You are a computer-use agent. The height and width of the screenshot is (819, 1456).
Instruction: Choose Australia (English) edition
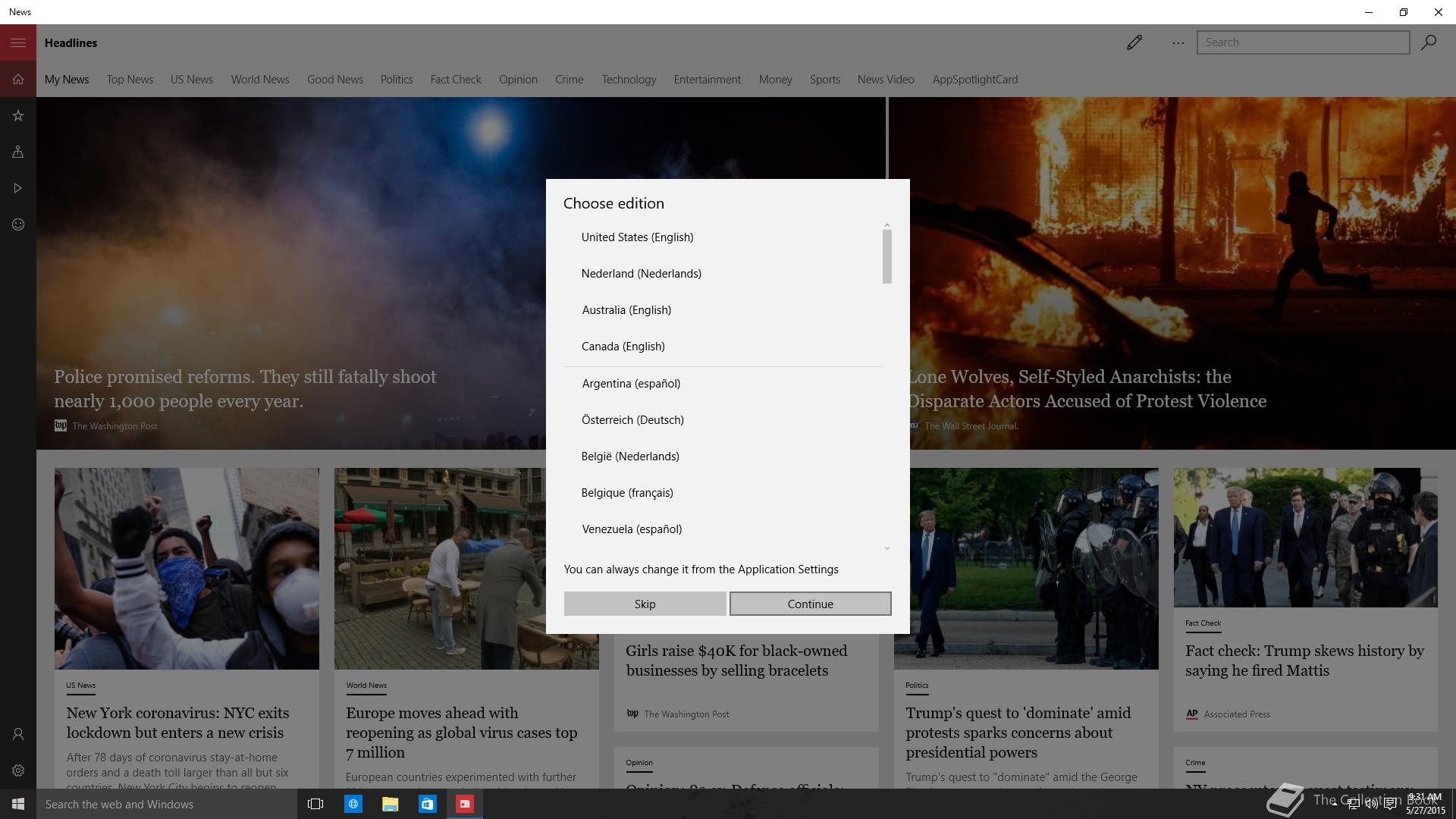723,310
